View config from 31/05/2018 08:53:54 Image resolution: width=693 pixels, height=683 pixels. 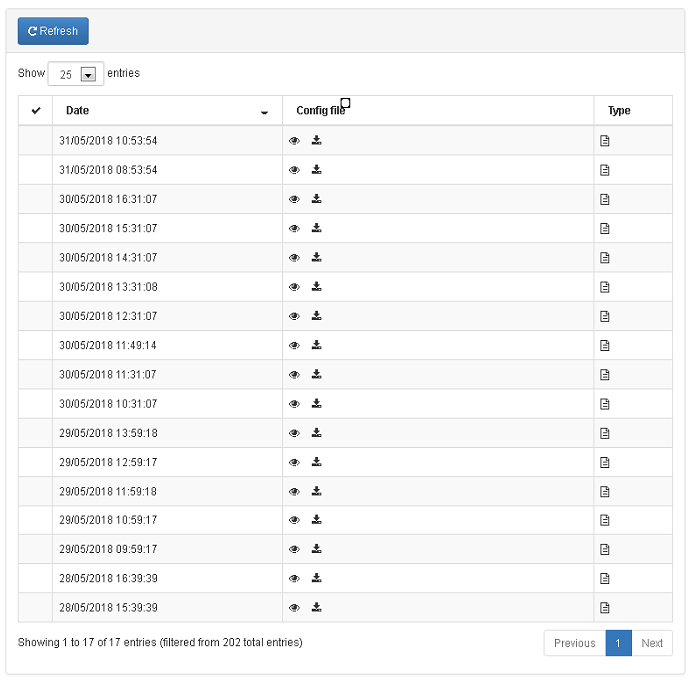coord(294,170)
